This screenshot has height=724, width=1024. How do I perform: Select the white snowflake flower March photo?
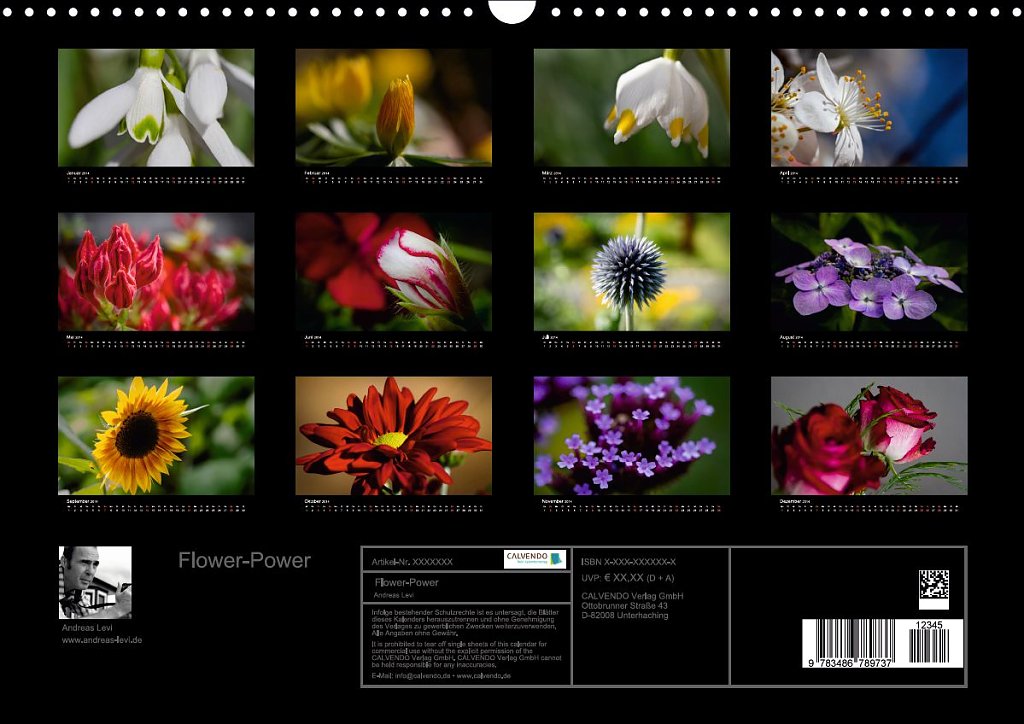[631, 108]
